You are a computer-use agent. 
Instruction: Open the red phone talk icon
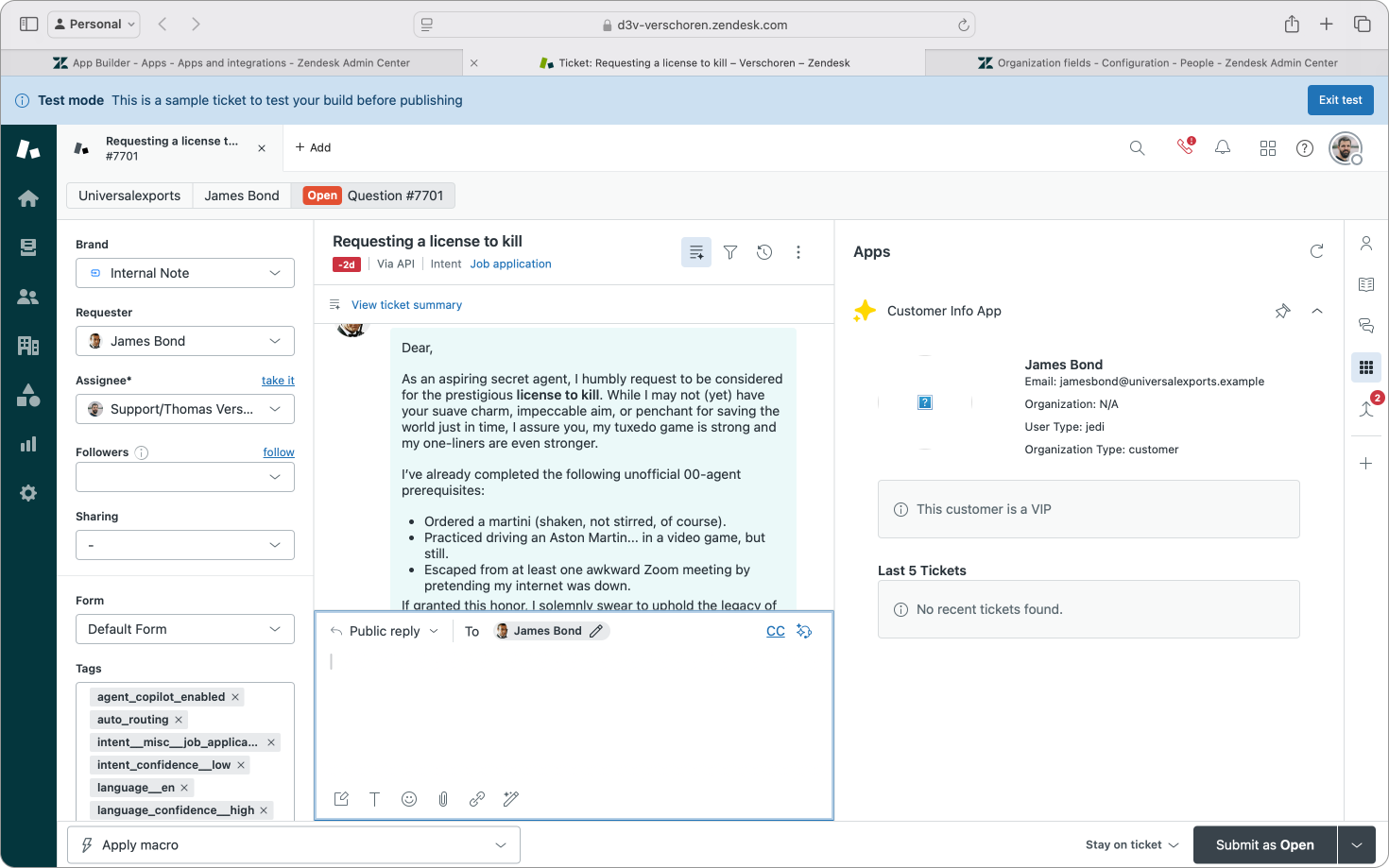point(1185,146)
